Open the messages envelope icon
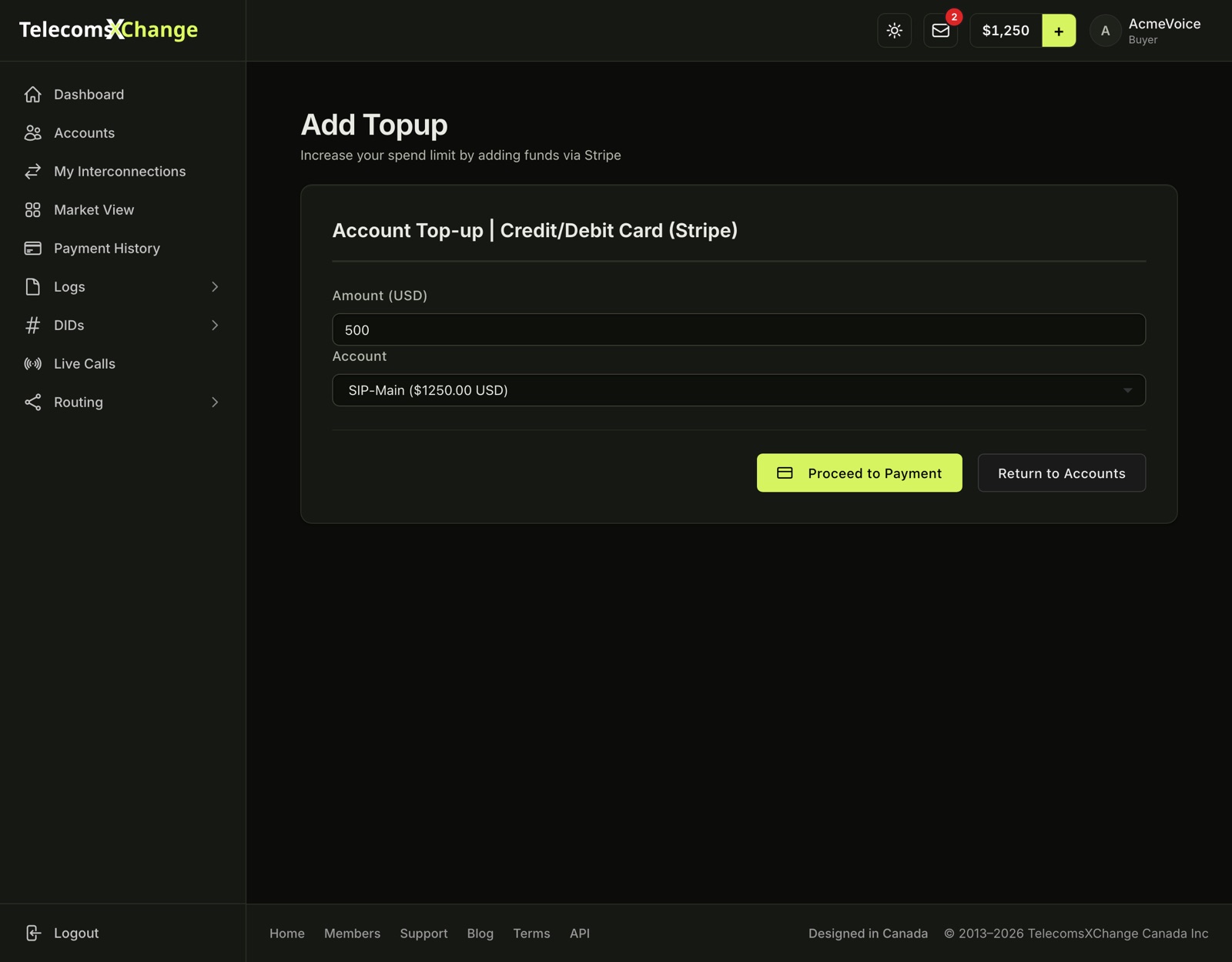The height and width of the screenshot is (962, 1232). pos(940,31)
